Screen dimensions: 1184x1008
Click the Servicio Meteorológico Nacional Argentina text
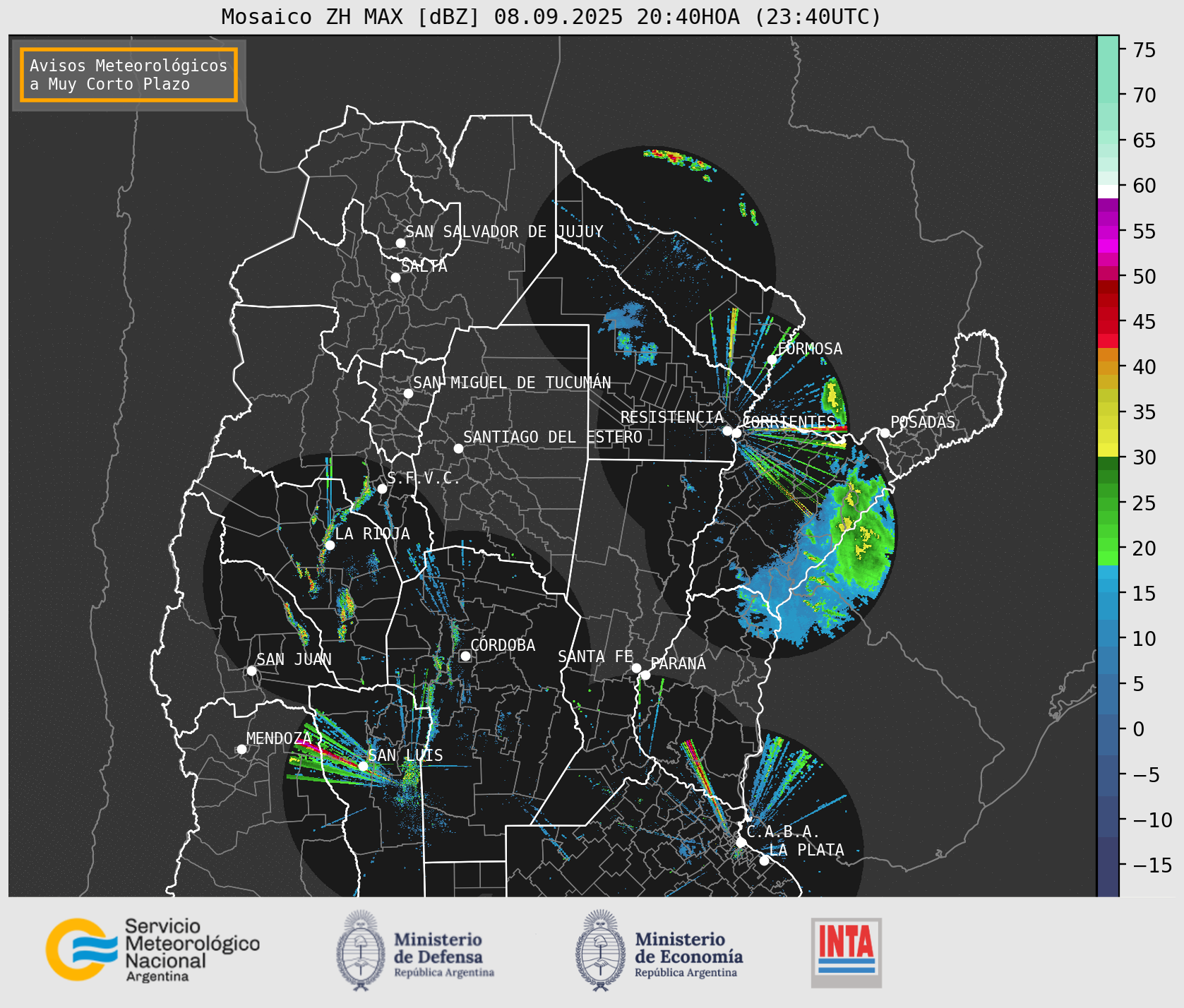192,950
